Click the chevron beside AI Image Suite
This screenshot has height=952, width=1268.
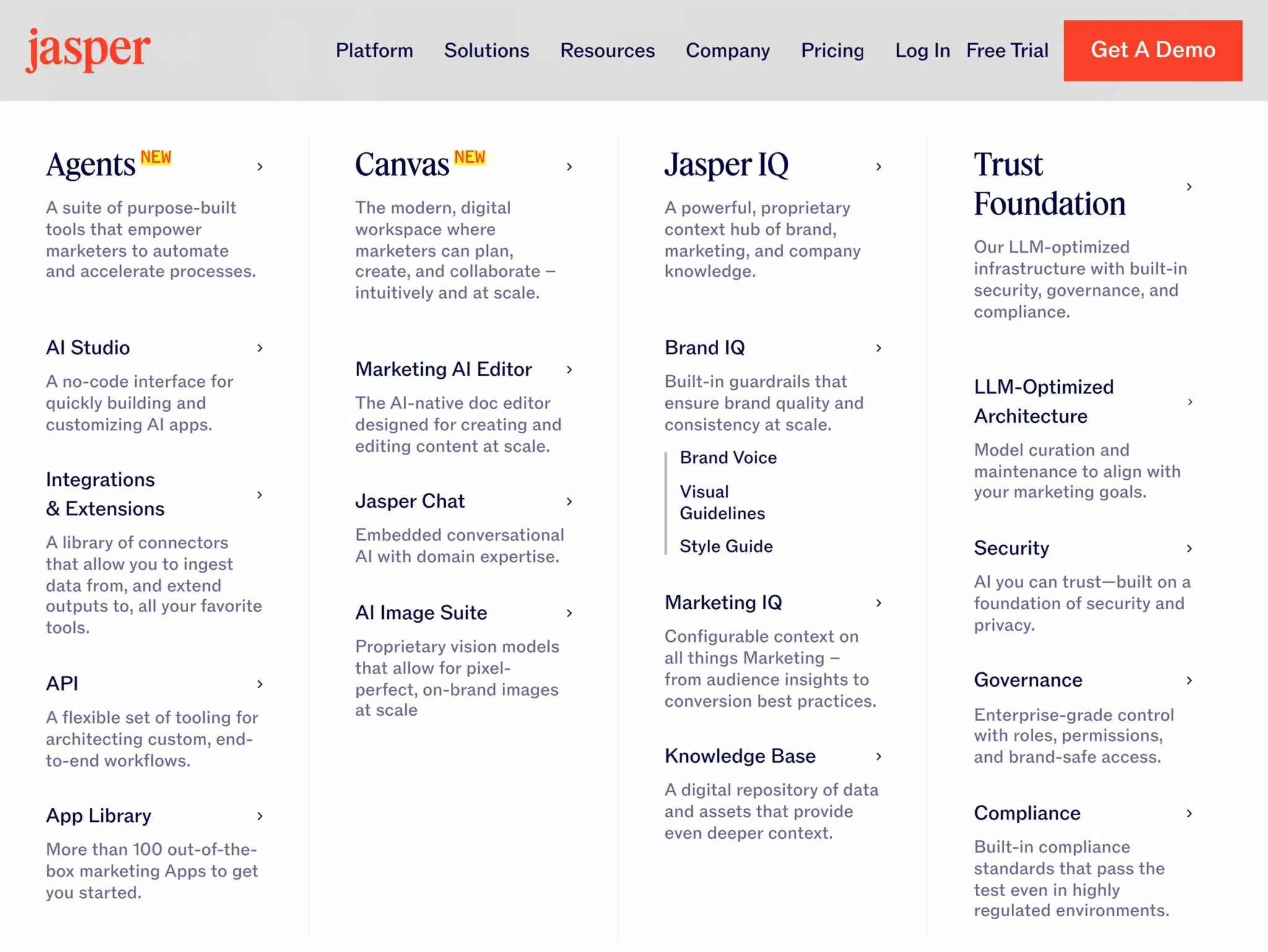point(570,613)
